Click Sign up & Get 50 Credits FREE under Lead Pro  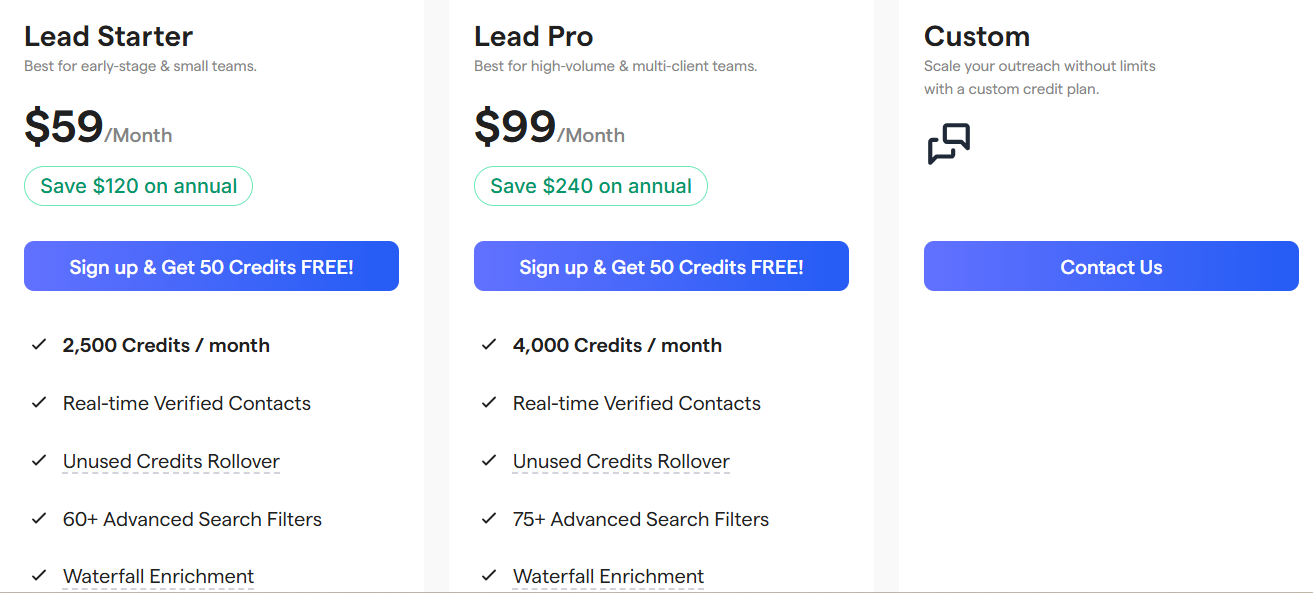pyautogui.click(x=661, y=266)
